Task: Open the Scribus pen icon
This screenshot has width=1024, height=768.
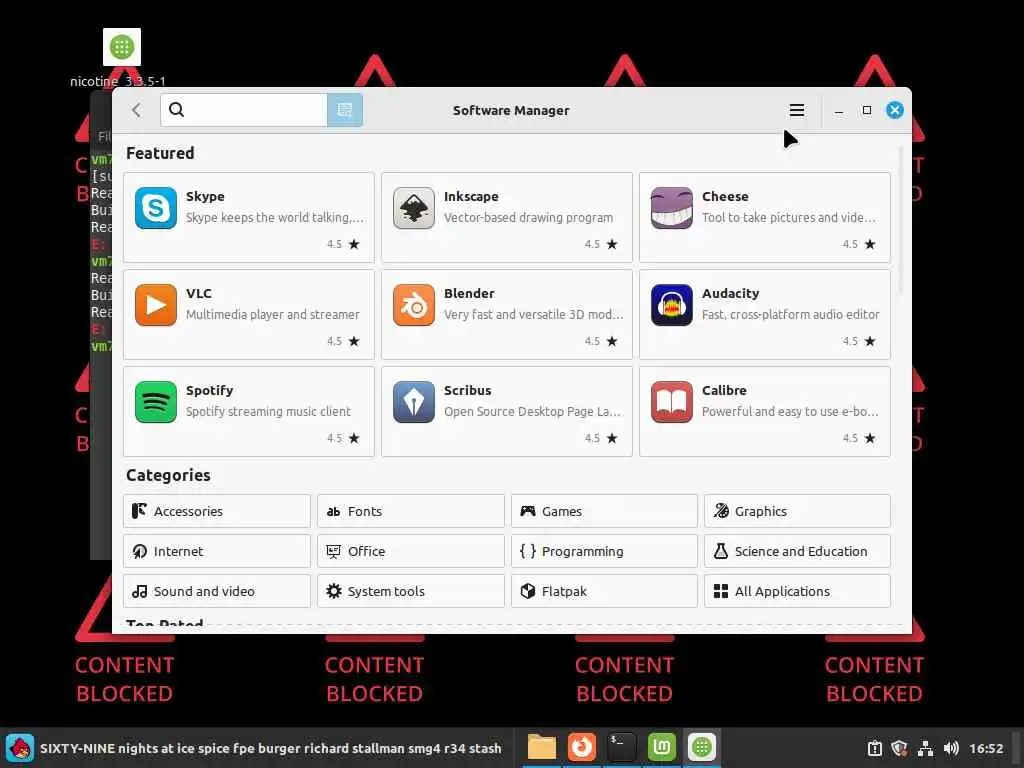Action: click(413, 402)
